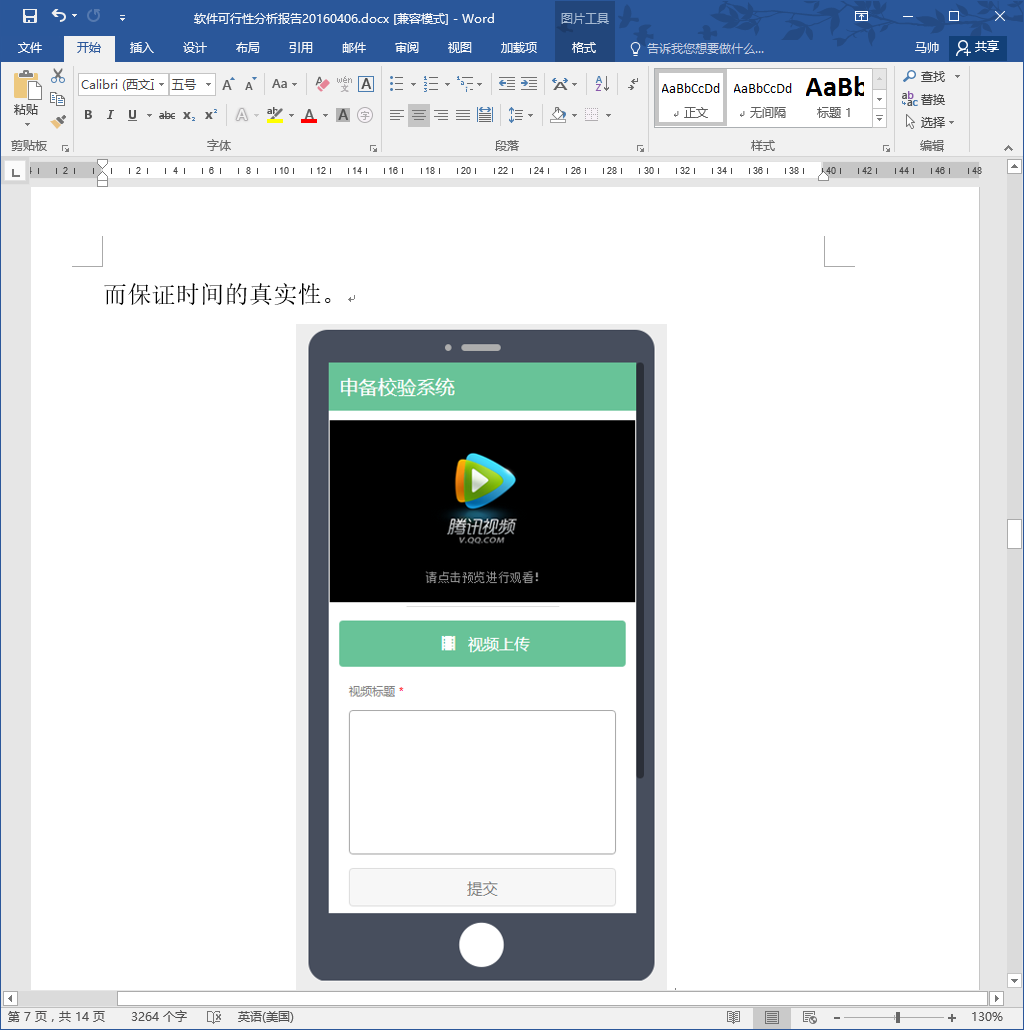Screen dimensions: 1024x1030
Task: Toggle superscript formatting
Action: click(x=210, y=116)
